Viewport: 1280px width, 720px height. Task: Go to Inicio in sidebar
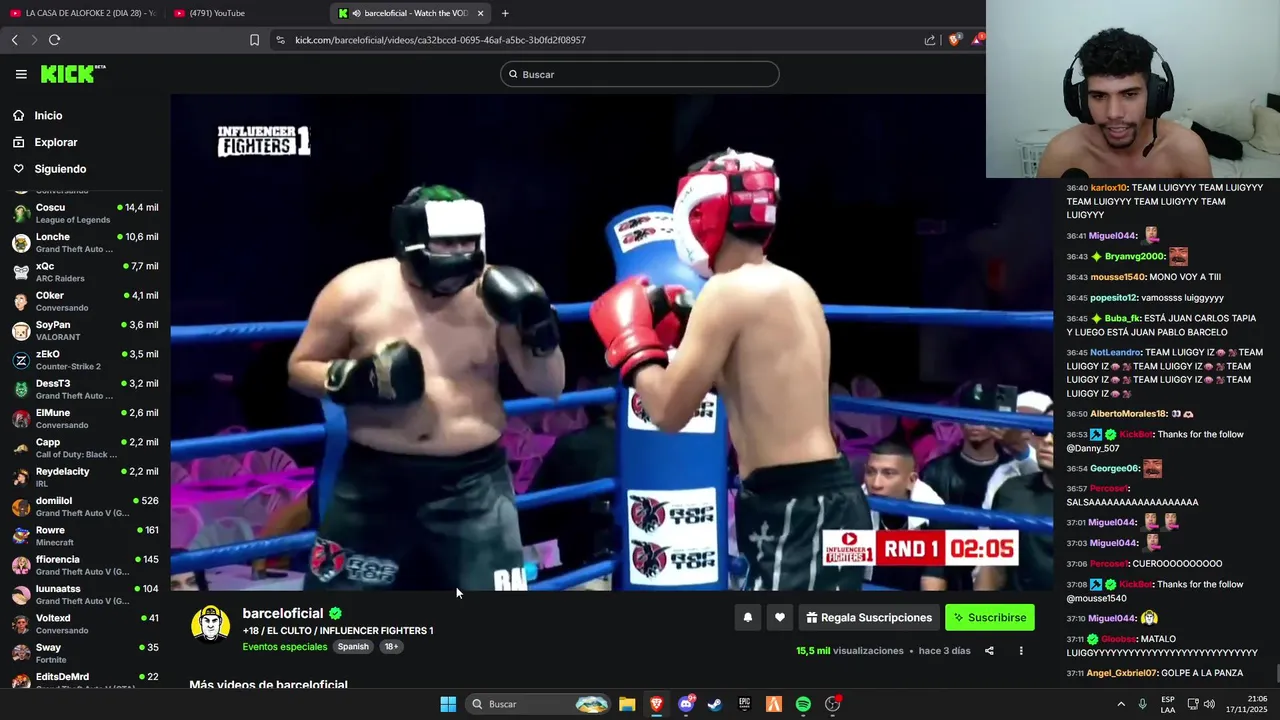tap(48, 116)
